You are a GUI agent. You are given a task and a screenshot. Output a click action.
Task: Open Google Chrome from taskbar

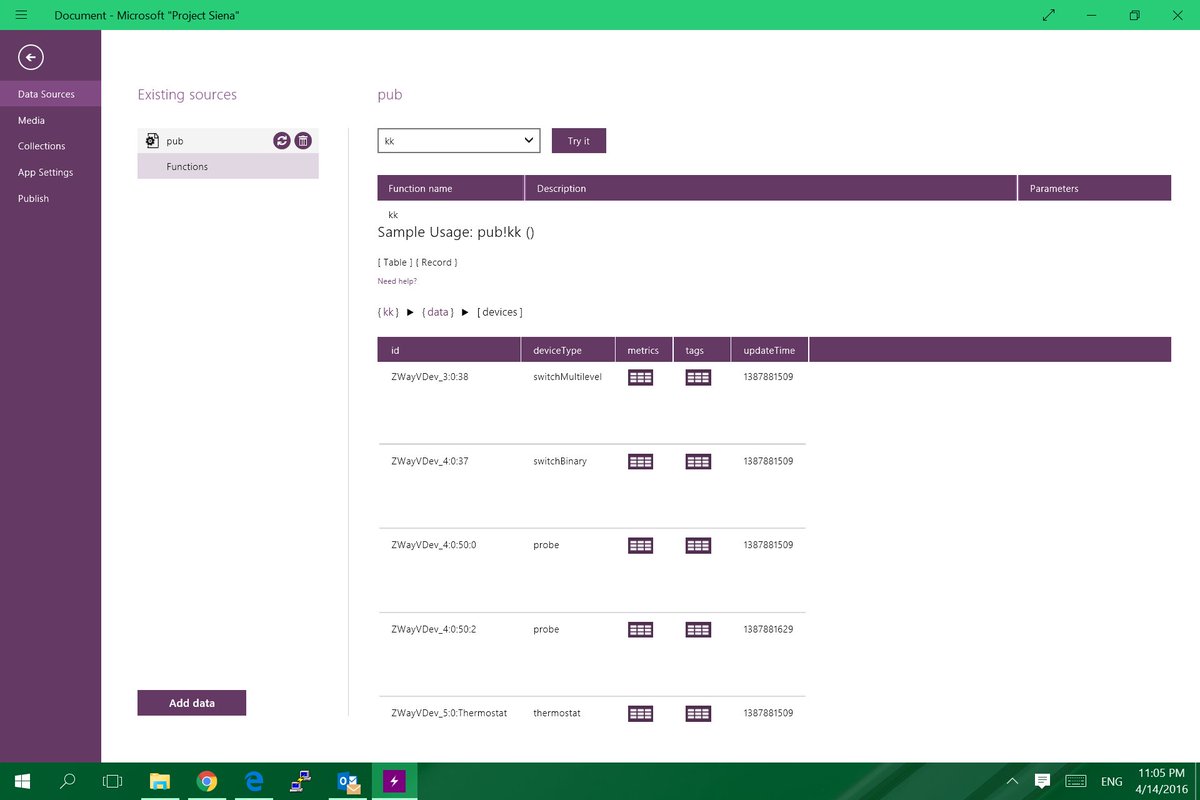207,781
